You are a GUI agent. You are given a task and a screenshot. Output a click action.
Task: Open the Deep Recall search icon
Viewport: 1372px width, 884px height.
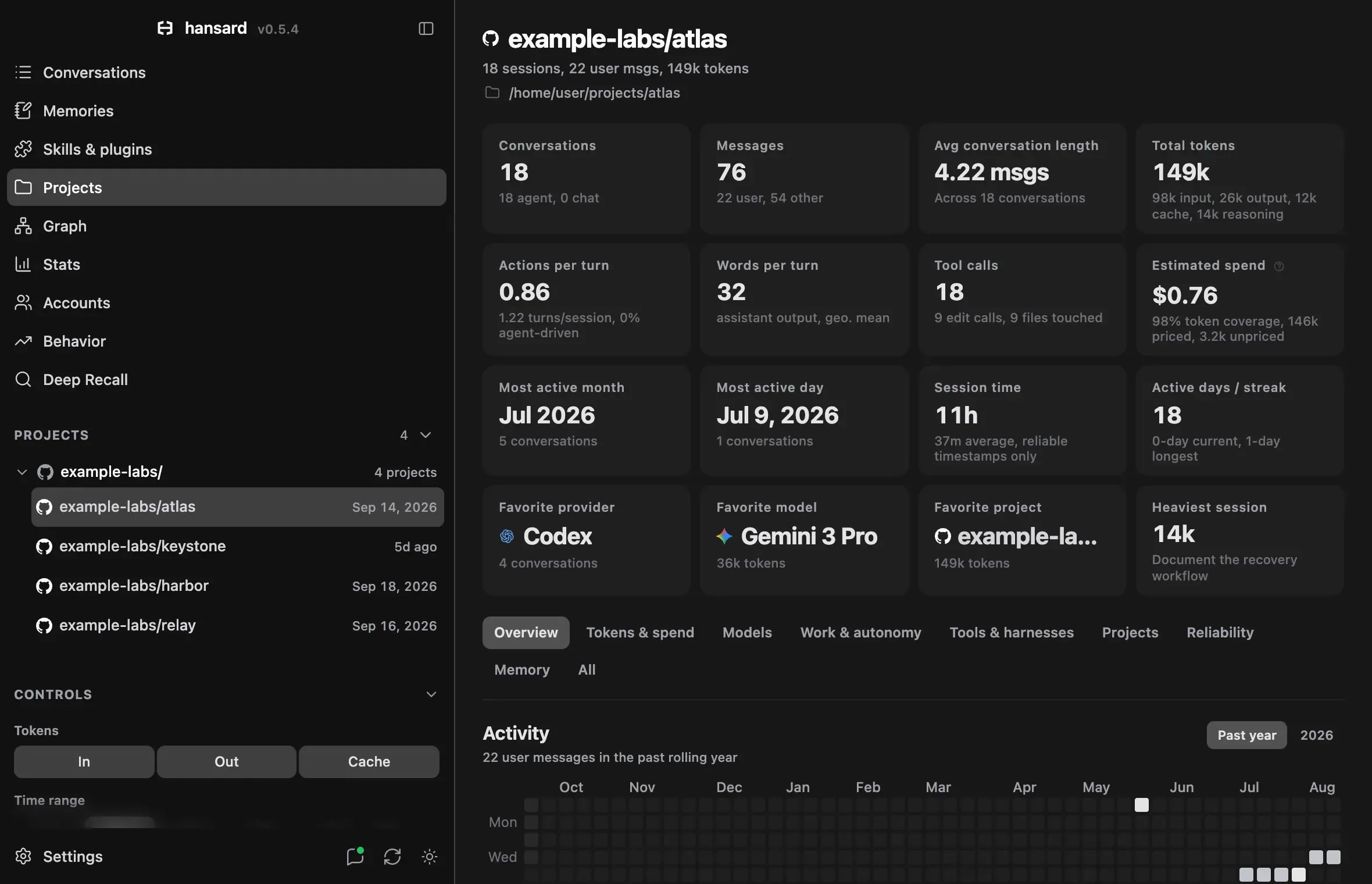pos(23,379)
